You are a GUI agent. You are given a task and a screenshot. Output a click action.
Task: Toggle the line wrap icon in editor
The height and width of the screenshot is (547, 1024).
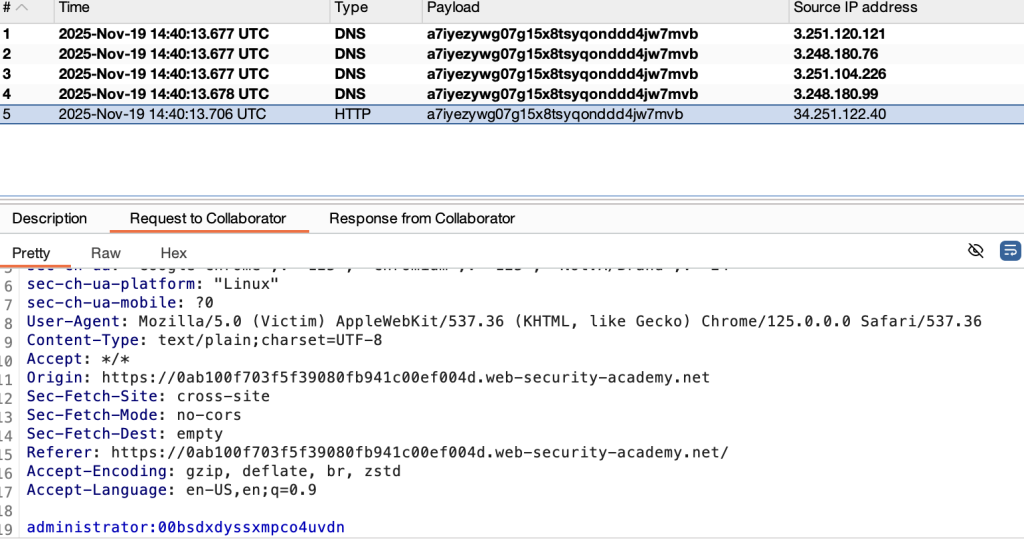pos(1010,250)
